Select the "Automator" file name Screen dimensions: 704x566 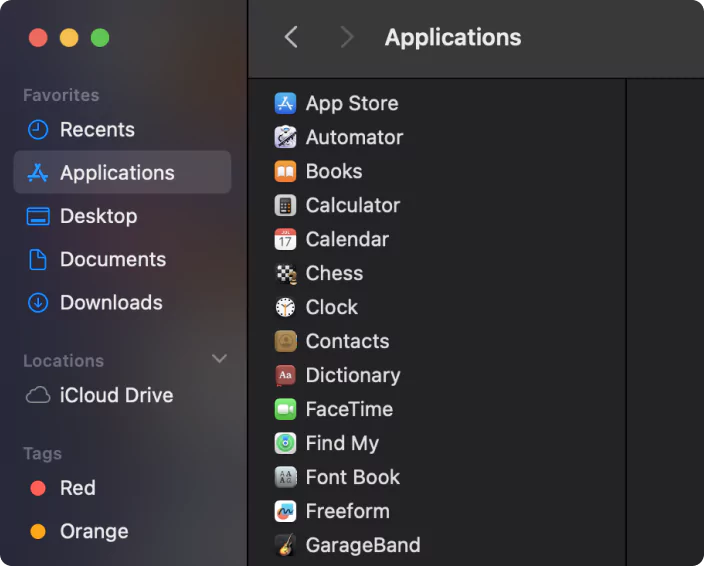pos(354,137)
